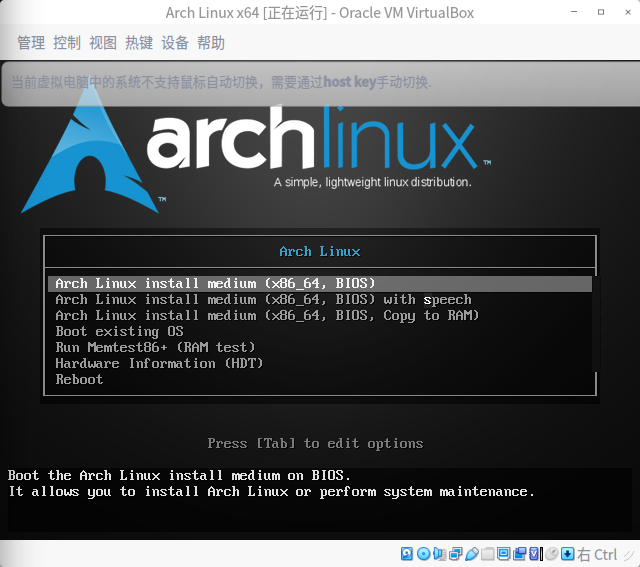Viewport: 640px width, 567px height.
Task: Click the virtualization V CPU status icon
Action: [536, 554]
